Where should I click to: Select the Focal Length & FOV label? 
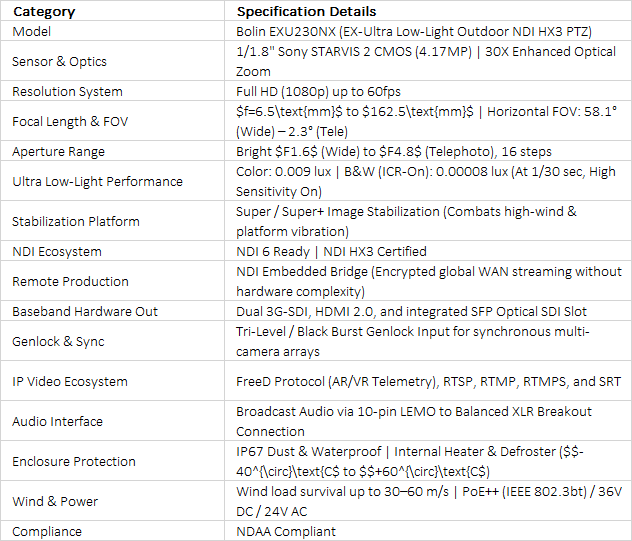pos(112,121)
